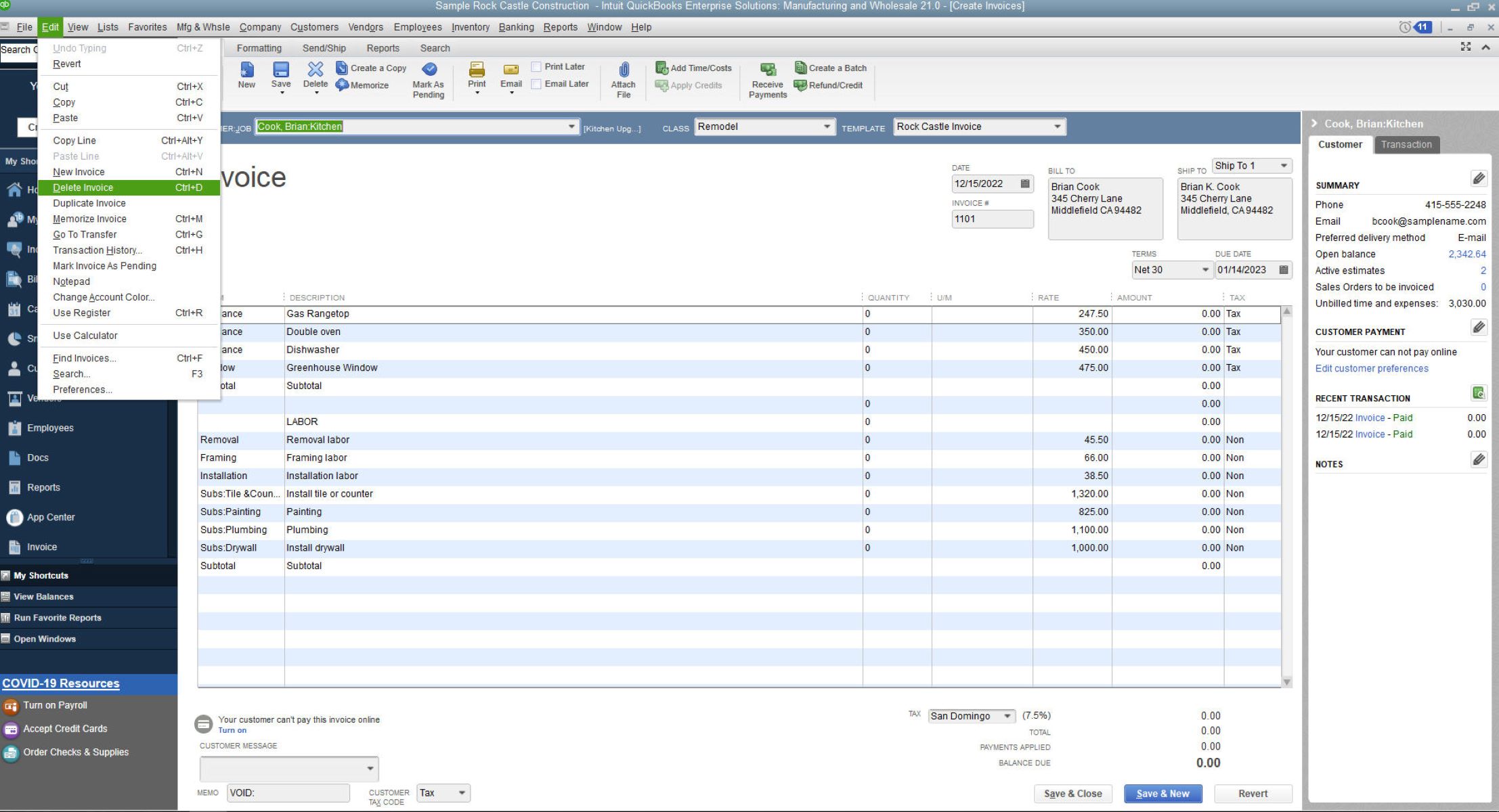Select Delete Invoice from Edit menu

(83, 187)
